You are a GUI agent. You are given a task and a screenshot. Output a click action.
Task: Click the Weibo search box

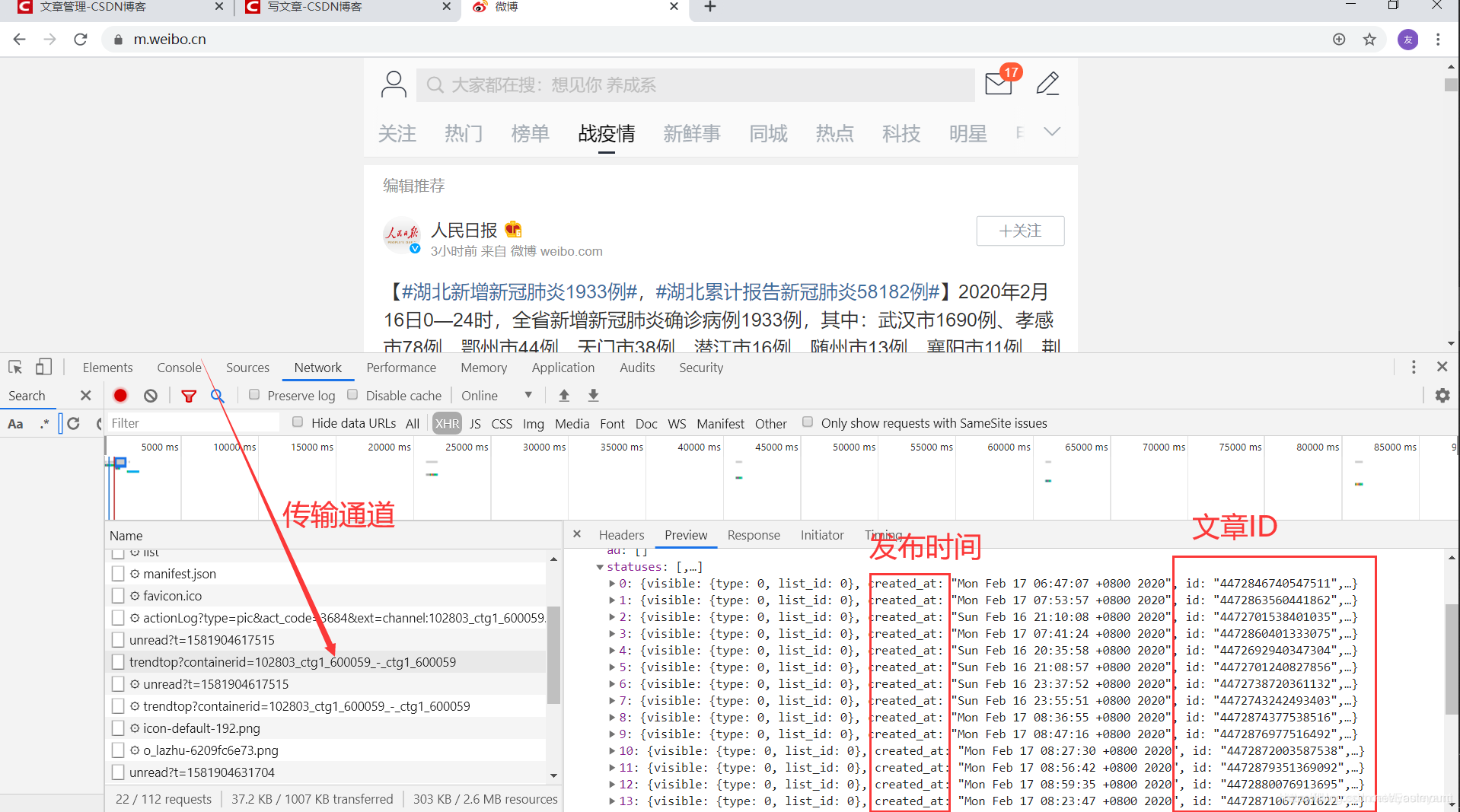(x=695, y=84)
